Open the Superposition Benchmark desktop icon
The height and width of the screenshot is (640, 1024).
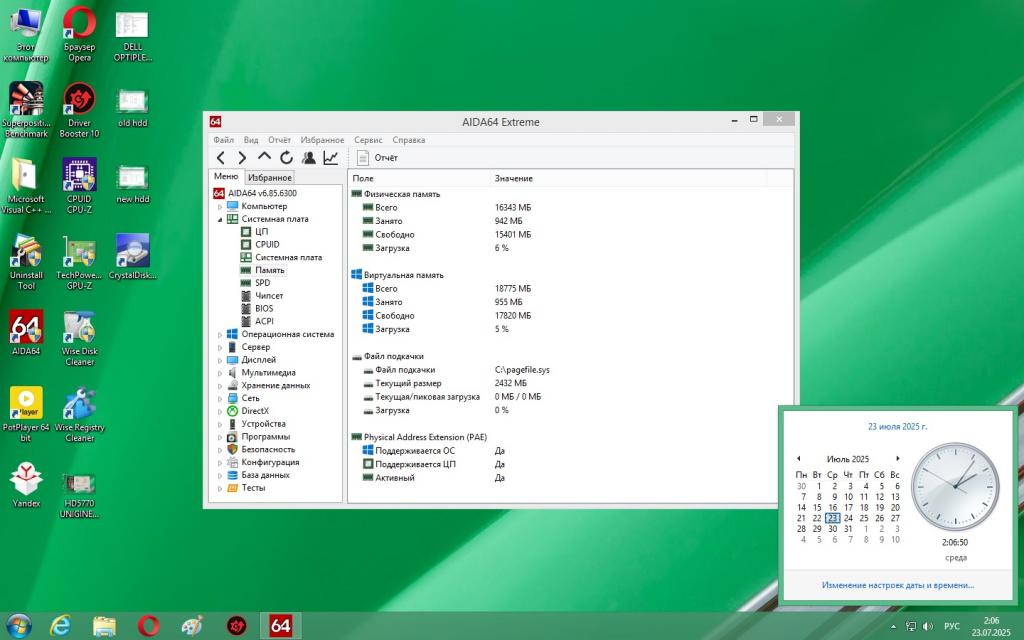pyautogui.click(x=26, y=110)
